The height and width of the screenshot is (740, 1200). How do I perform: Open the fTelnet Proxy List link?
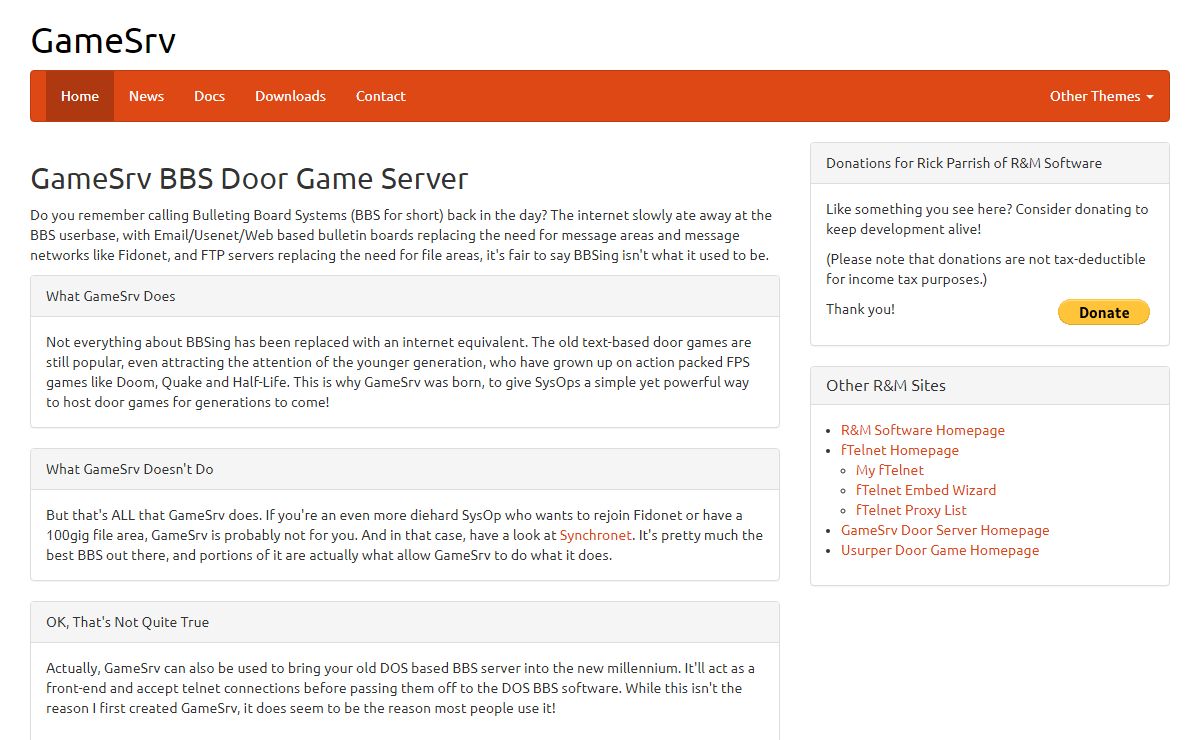click(x=911, y=510)
